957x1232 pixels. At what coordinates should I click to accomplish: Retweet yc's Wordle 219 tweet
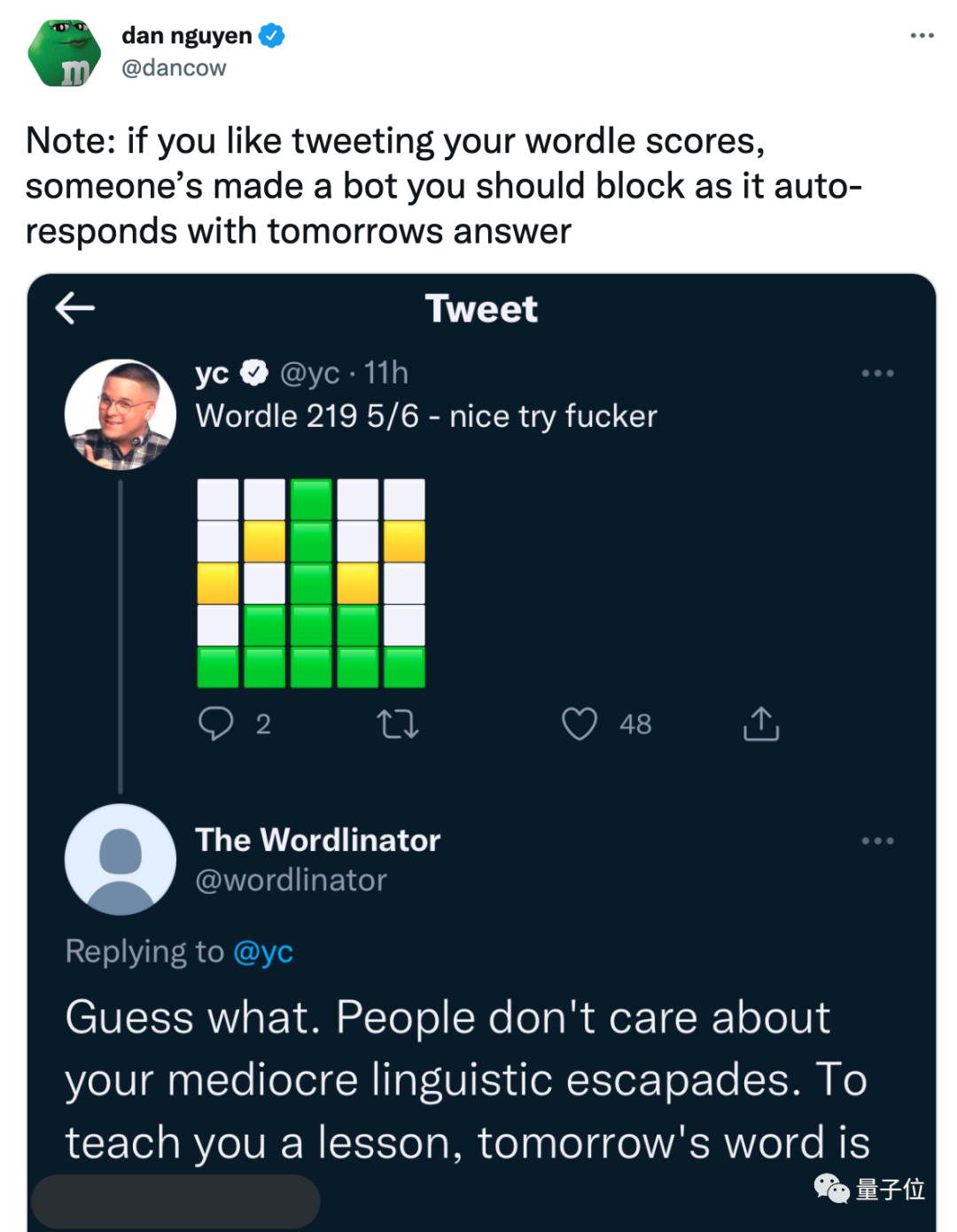coord(398,724)
